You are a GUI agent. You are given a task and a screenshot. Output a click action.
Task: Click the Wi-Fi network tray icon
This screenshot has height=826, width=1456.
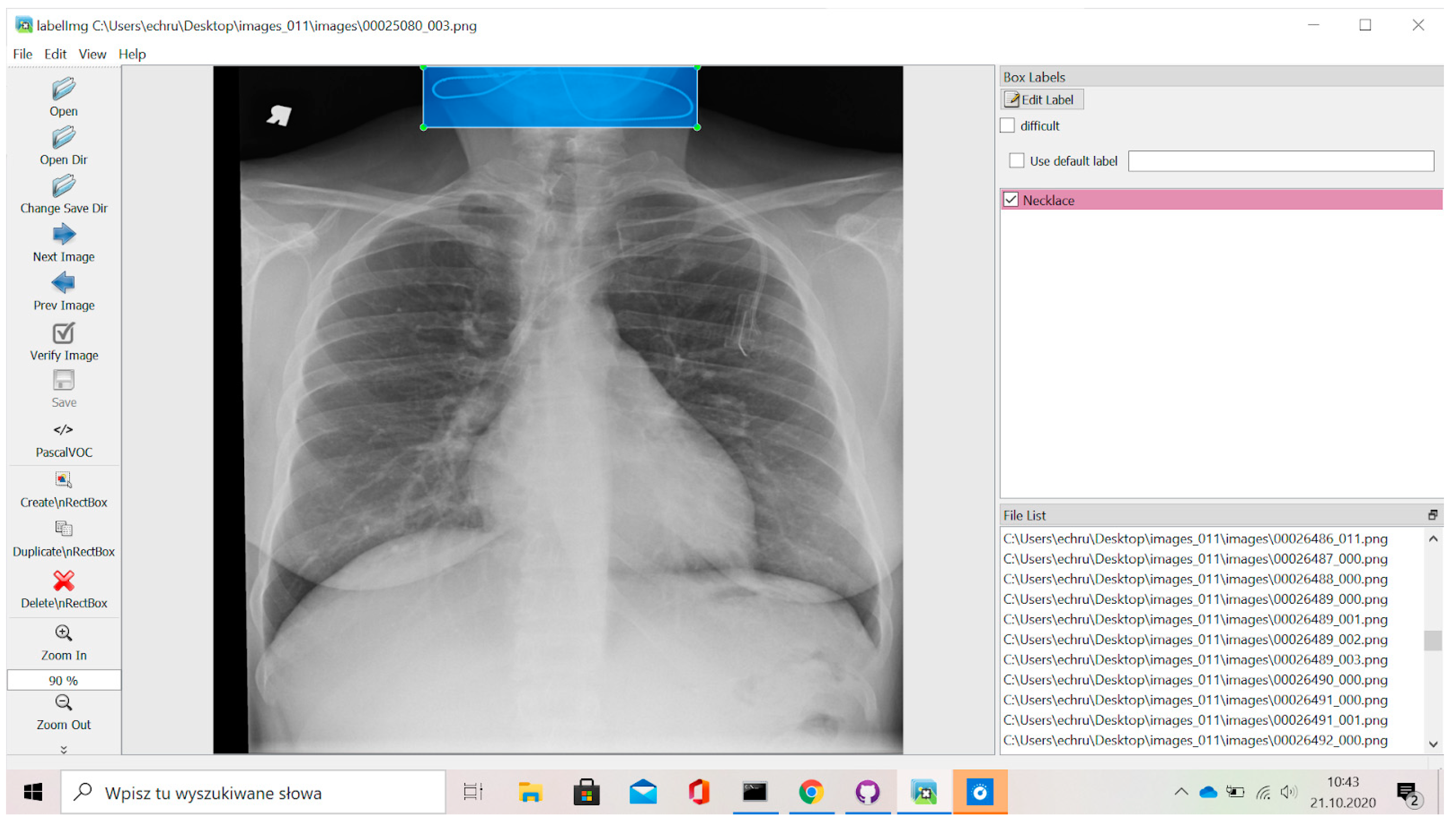point(1263,792)
